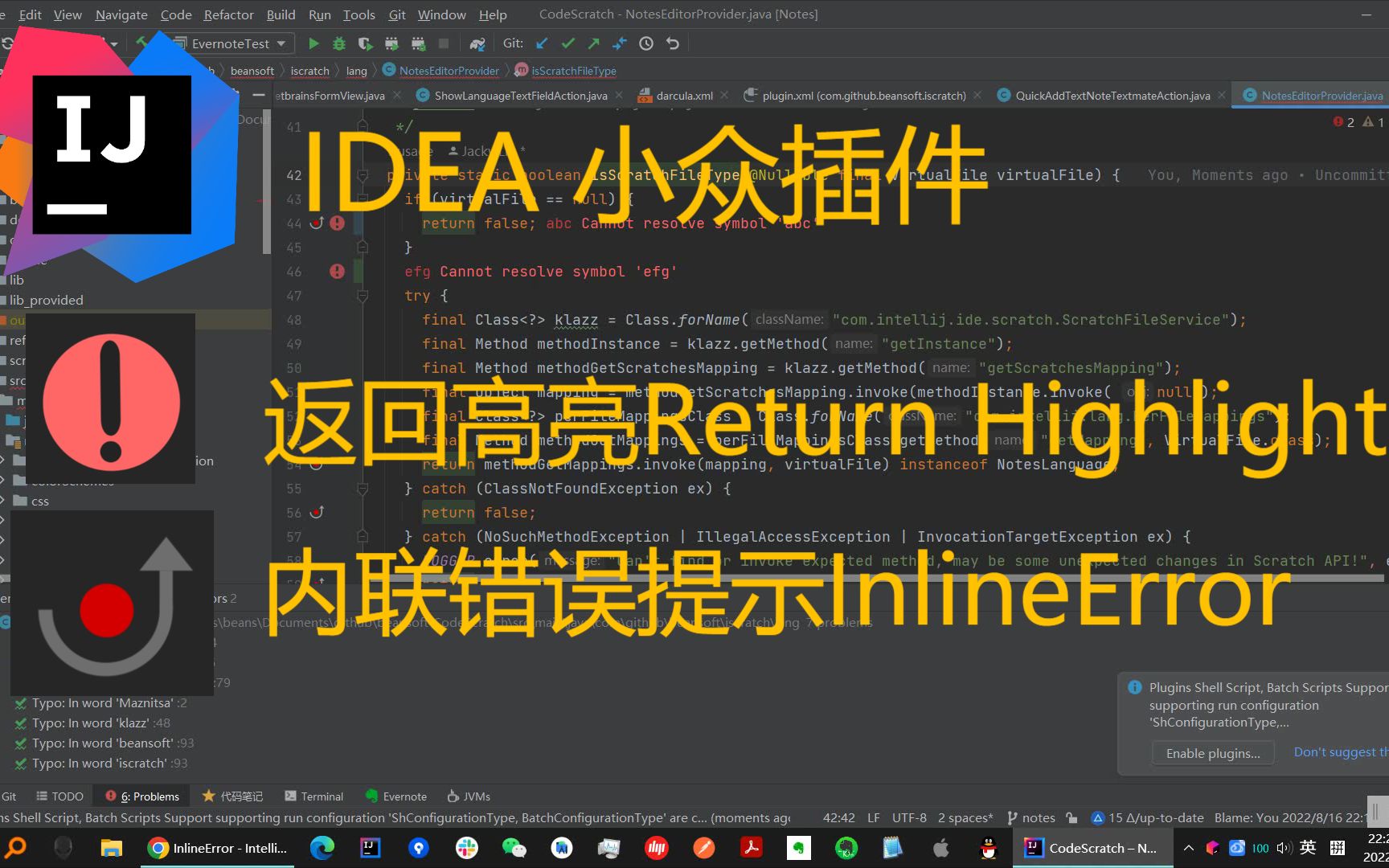Push commits with green up-right arrow
Viewport: 1389px width, 868px height.
(594, 43)
